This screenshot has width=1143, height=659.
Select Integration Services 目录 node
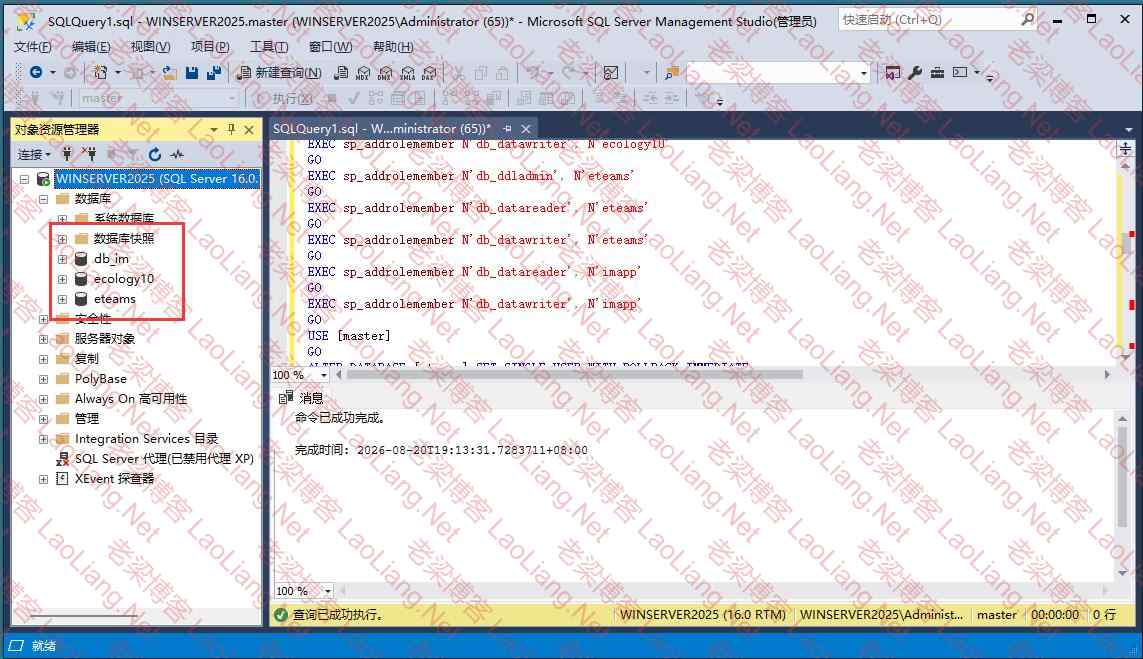coord(146,439)
